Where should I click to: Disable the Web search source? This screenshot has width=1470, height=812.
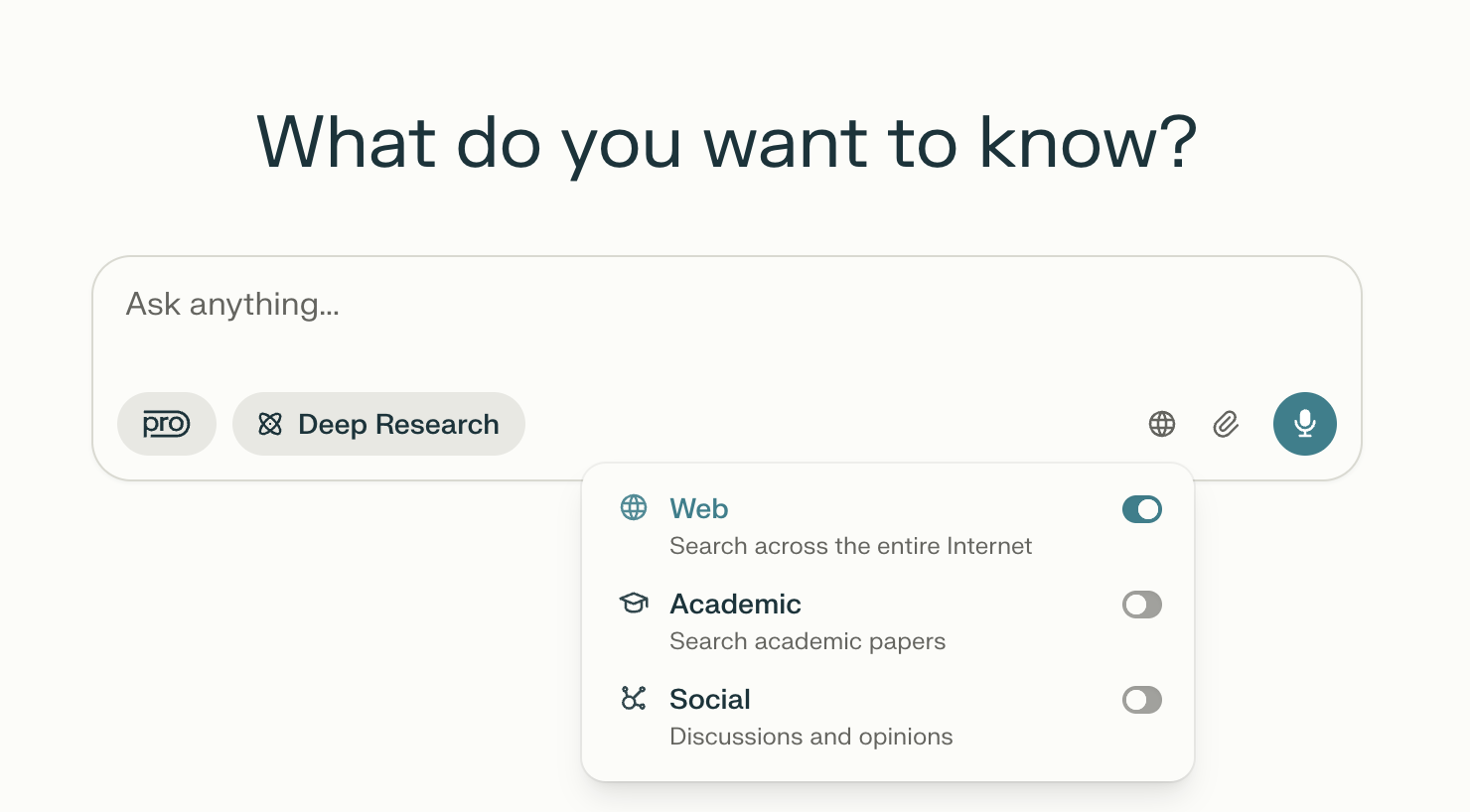(1141, 509)
